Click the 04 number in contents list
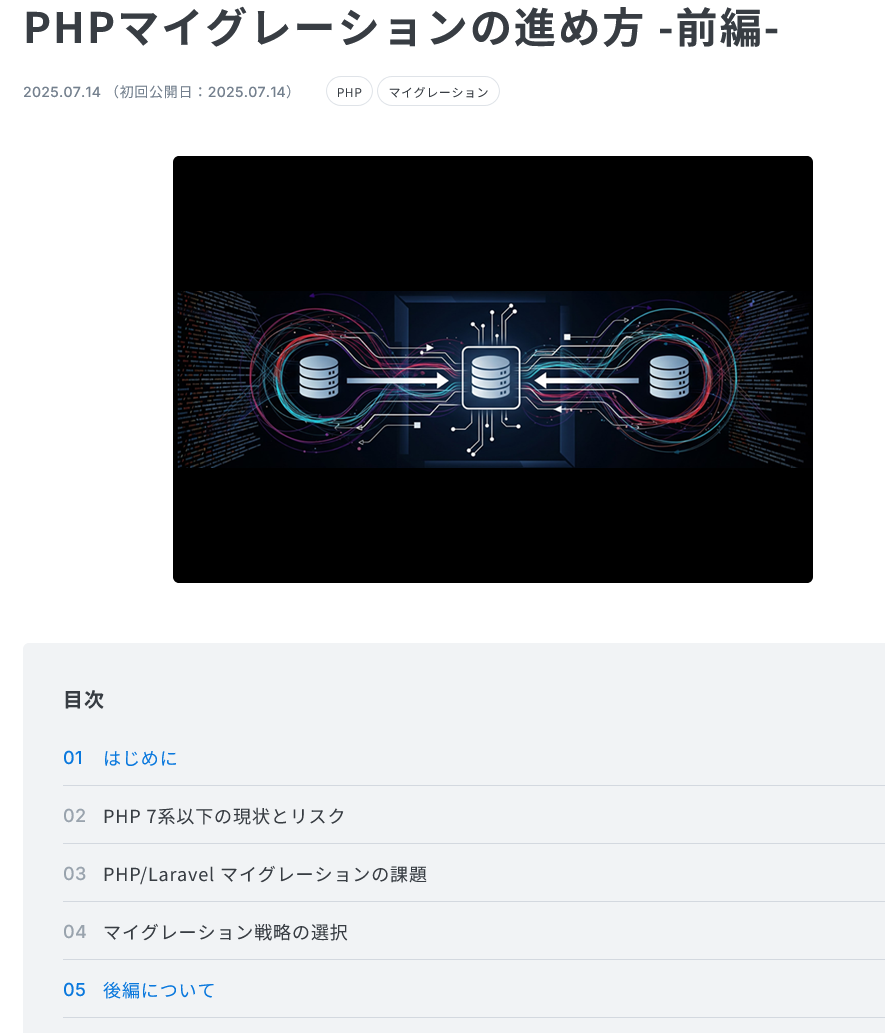The height and width of the screenshot is (1033, 885). click(x=74, y=932)
